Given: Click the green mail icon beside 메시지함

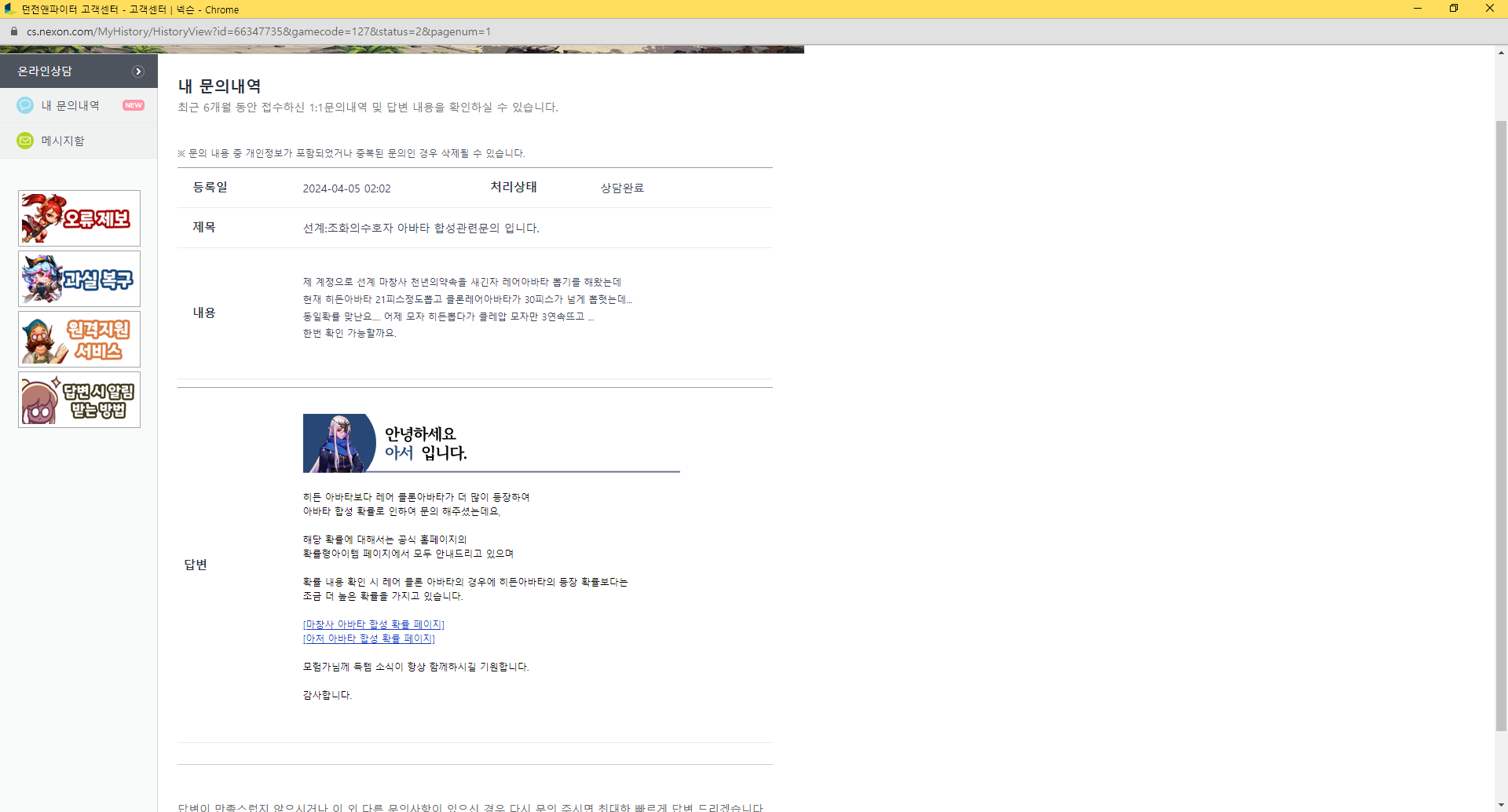Looking at the screenshot, I should click(25, 141).
